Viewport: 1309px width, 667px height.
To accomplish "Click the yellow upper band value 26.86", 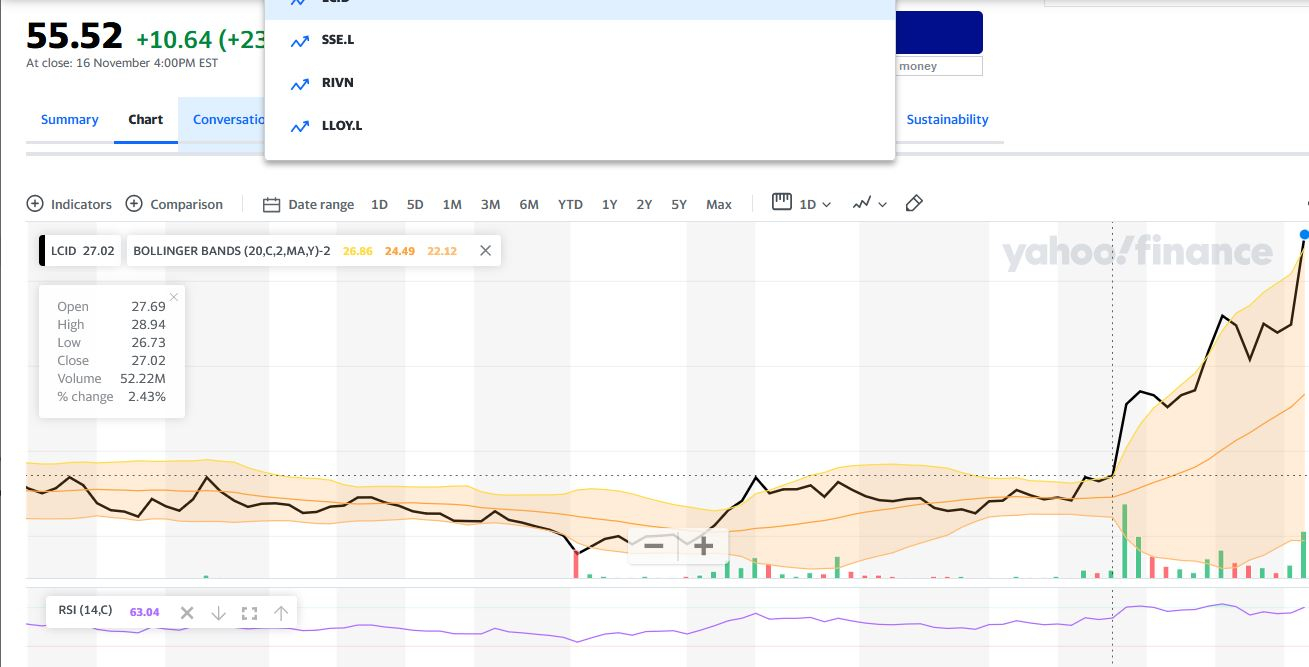I will click(x=357, y=251).
